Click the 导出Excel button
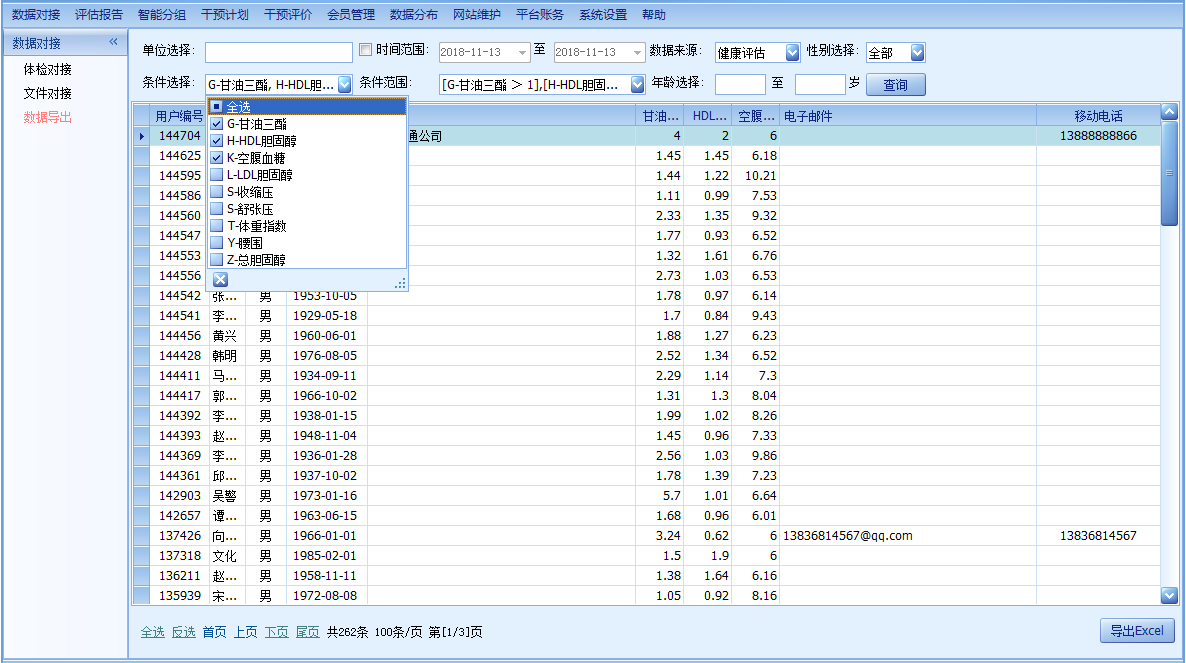Image resolution: width=1186 pixels, height=663 pixels. tap(1136, 631)
